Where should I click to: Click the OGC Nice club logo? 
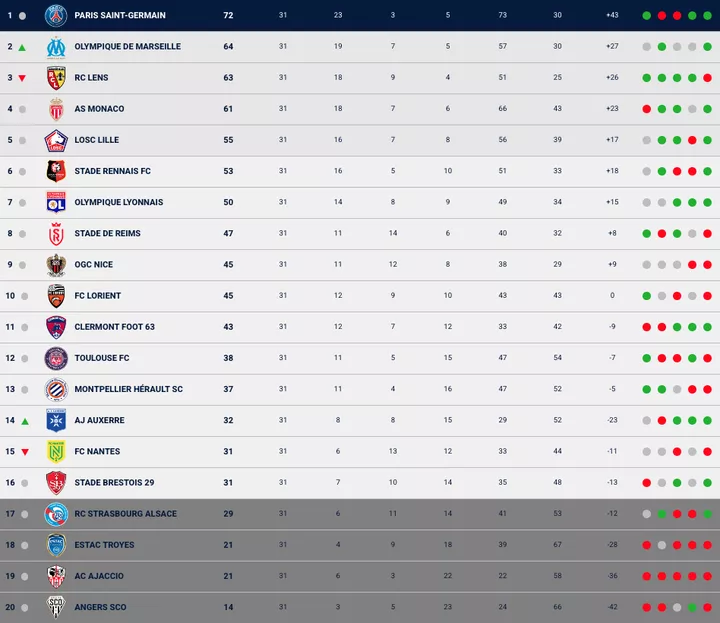tap(56, 265)
